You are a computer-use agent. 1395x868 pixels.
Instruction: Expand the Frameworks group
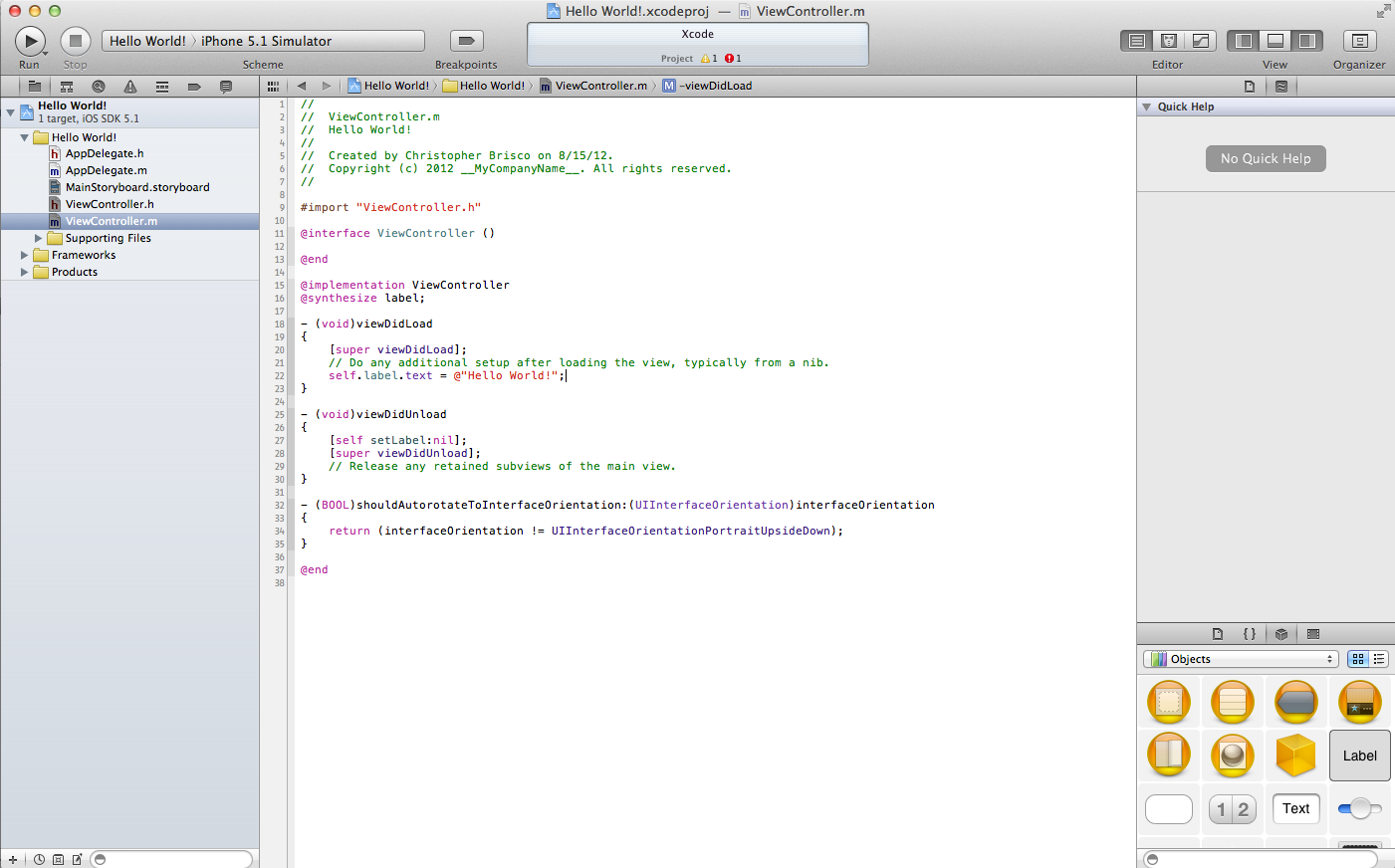[x=25, y=255]
